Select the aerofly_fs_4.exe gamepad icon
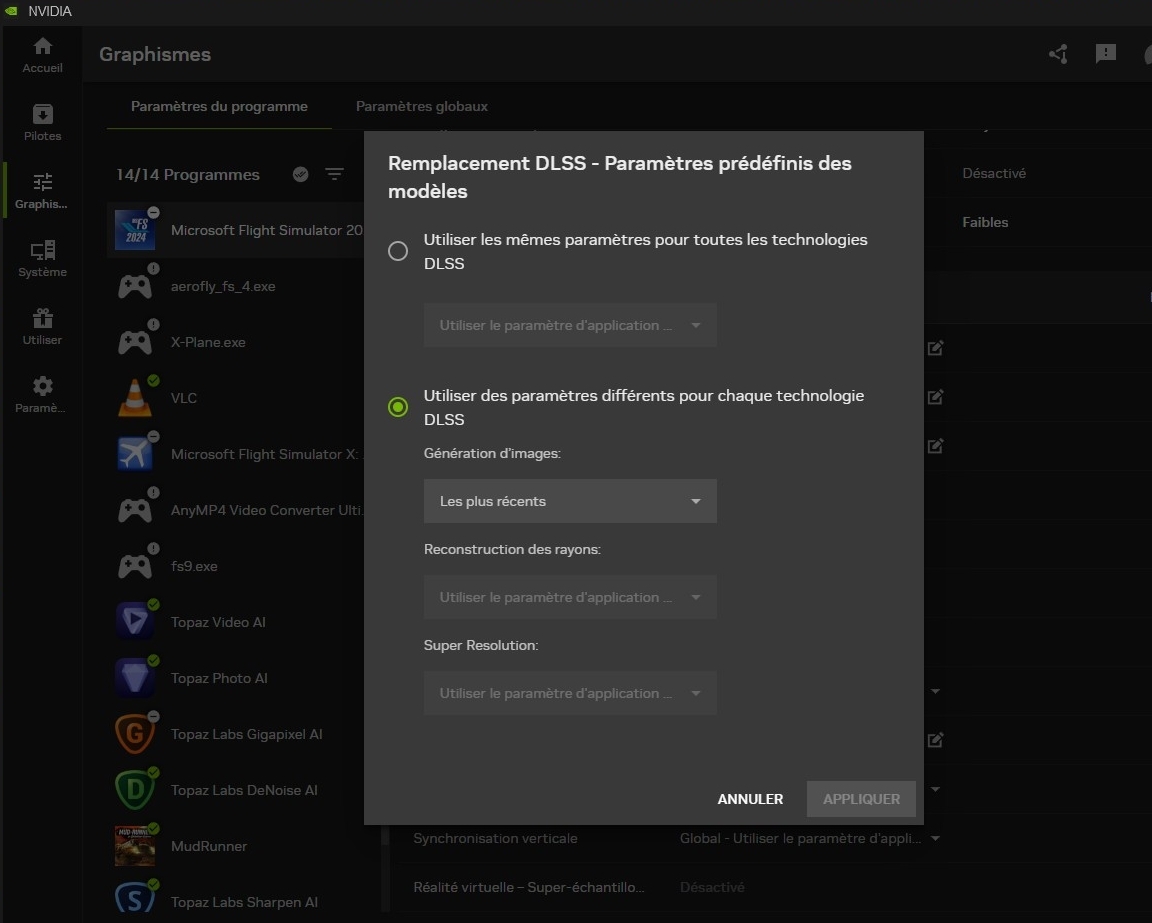The image size is (1152, 923). point(135,286)
